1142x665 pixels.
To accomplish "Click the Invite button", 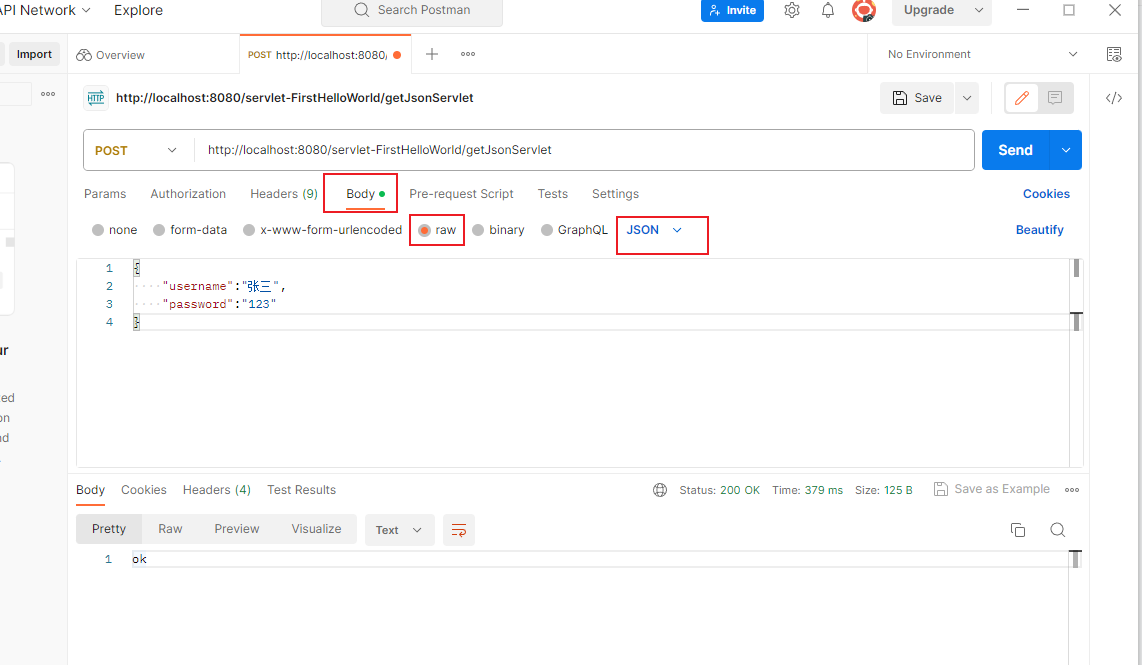I will point(732,10).
